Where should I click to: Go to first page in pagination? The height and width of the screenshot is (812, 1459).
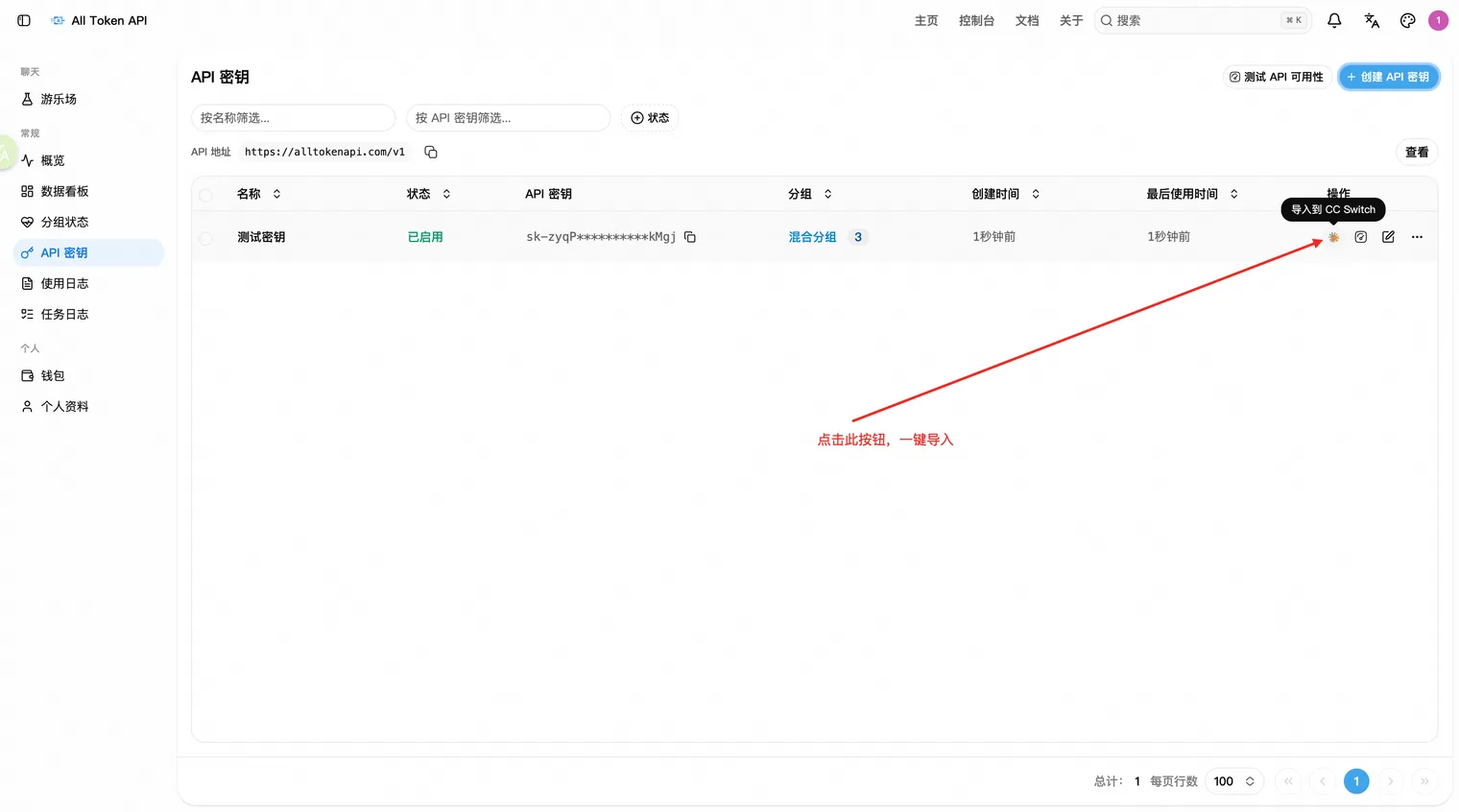click(x=1288, y=781)
